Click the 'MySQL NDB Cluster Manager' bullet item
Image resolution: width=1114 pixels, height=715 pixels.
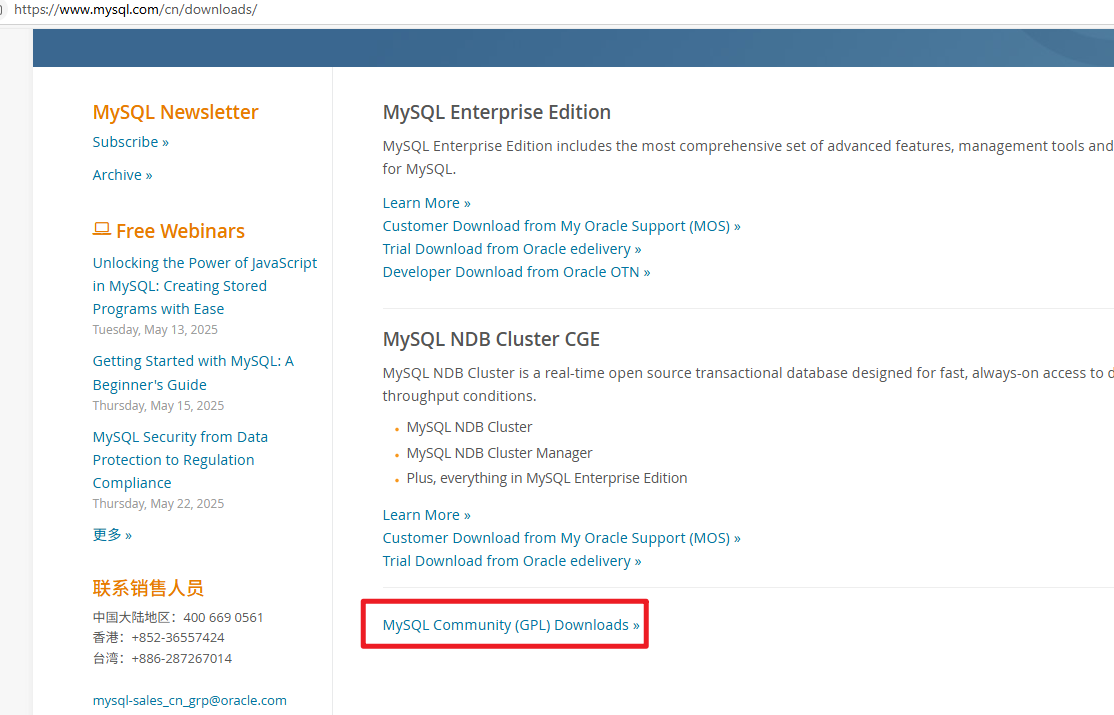point(499,453)
